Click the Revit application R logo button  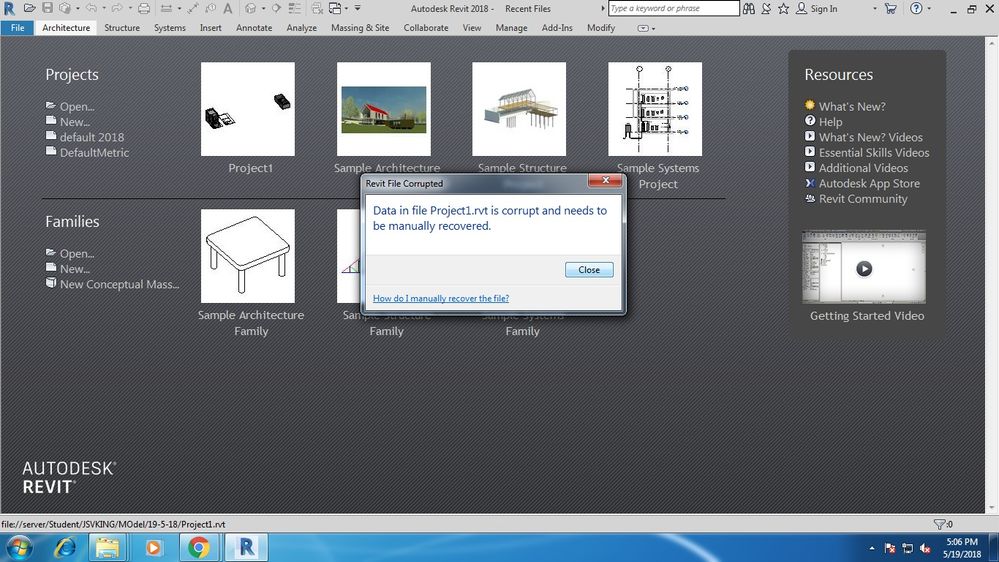tap(9, 9)
